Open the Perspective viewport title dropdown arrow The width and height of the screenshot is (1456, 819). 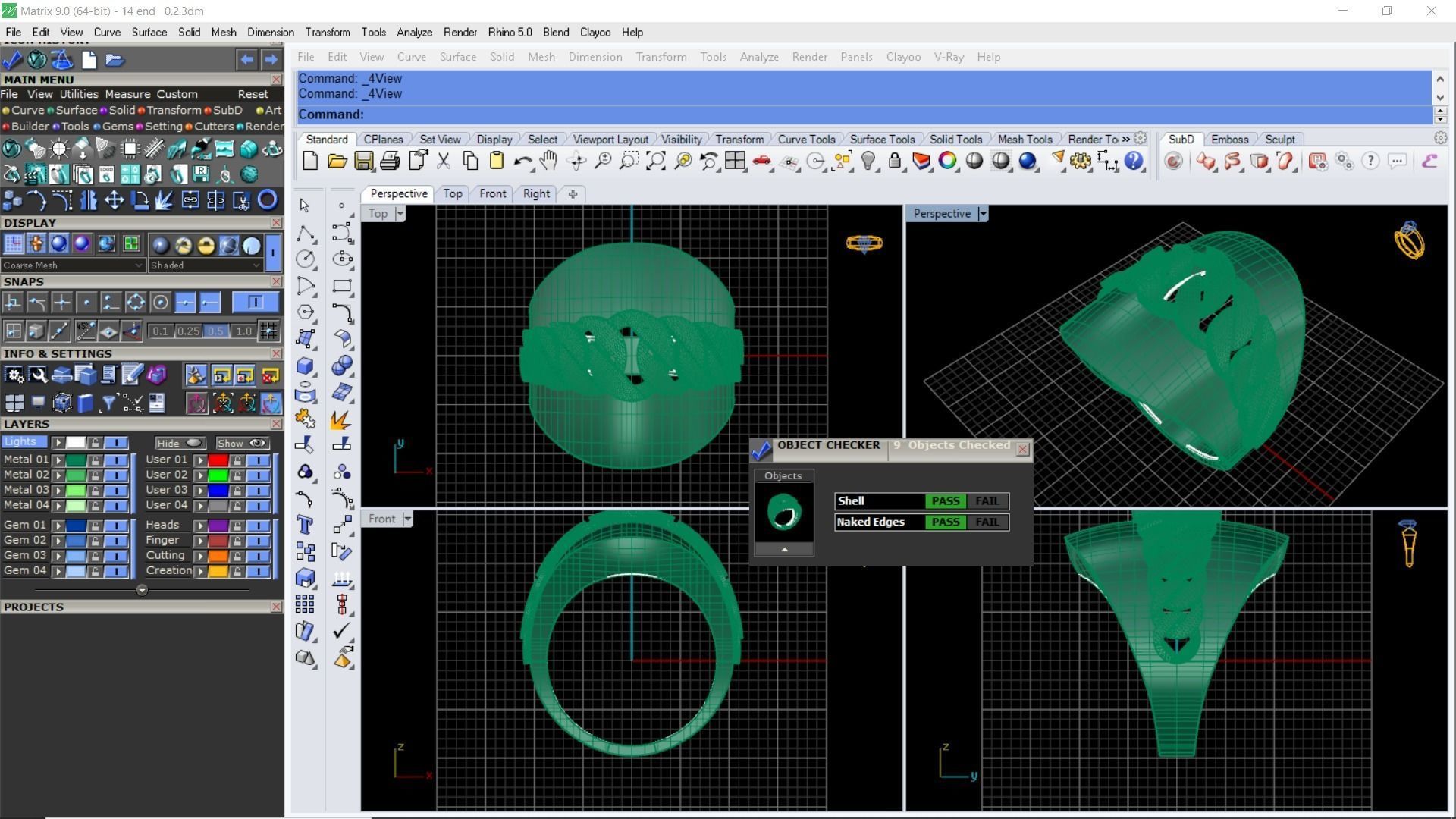[983, 214]
